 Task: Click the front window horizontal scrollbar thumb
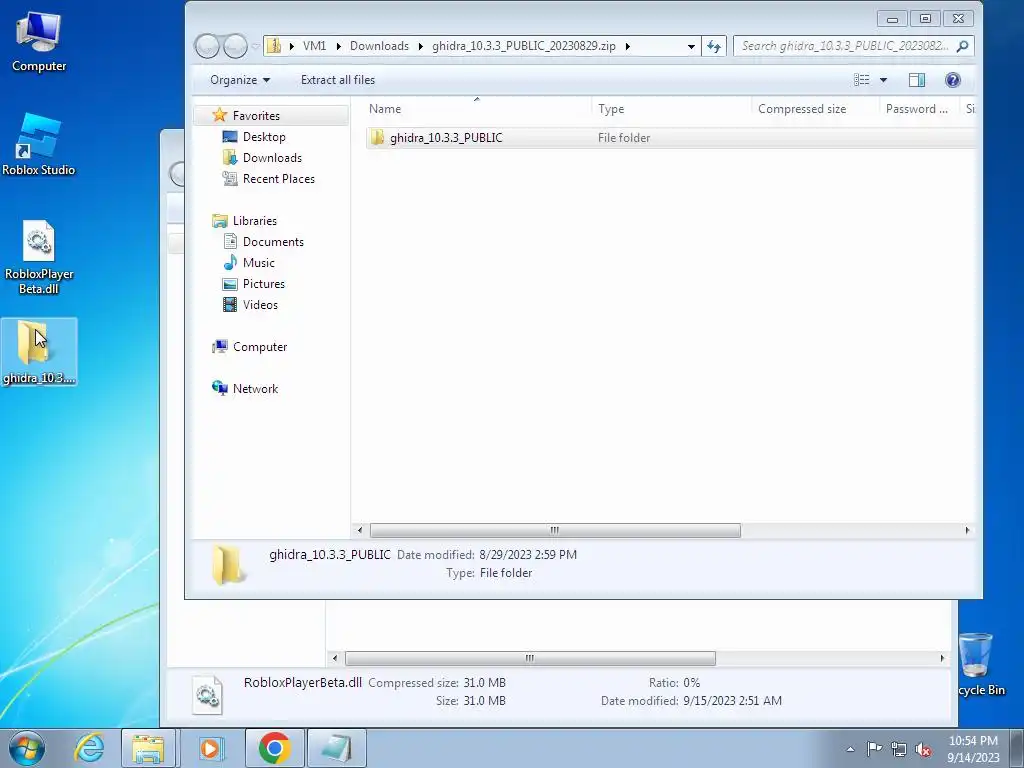(x=555, y=530)
